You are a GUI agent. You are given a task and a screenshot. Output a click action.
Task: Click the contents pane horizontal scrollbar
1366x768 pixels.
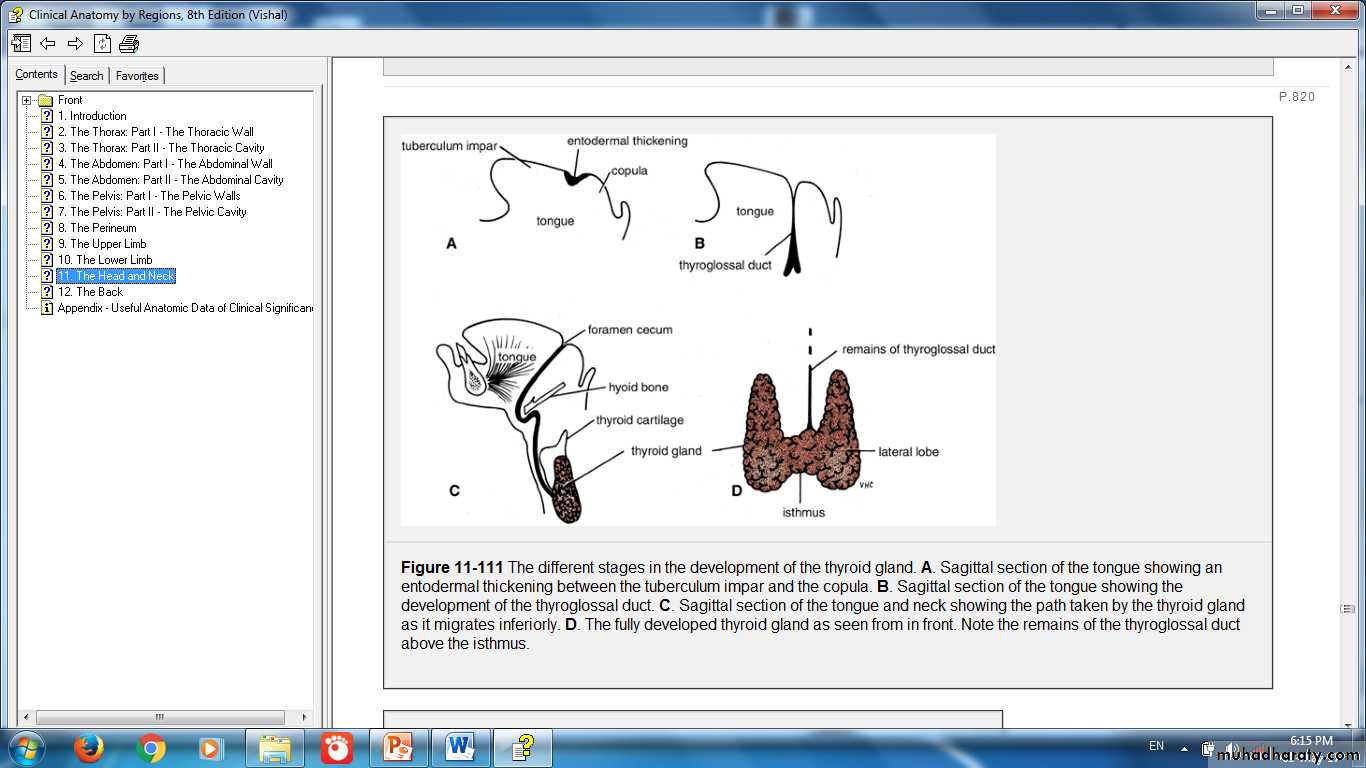[159, 717]
